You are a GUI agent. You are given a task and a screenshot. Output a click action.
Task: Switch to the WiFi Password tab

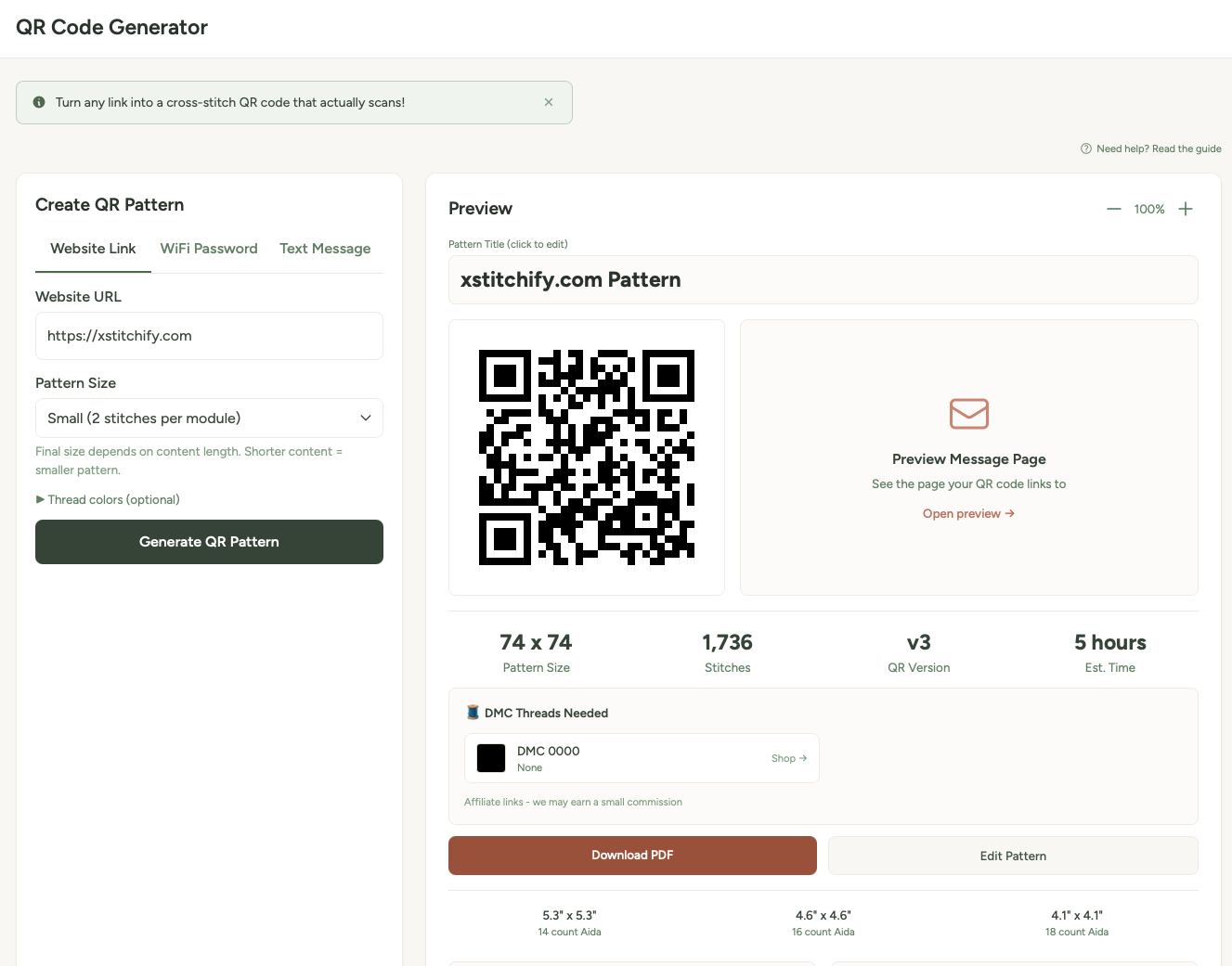click(x=208, y=248)
